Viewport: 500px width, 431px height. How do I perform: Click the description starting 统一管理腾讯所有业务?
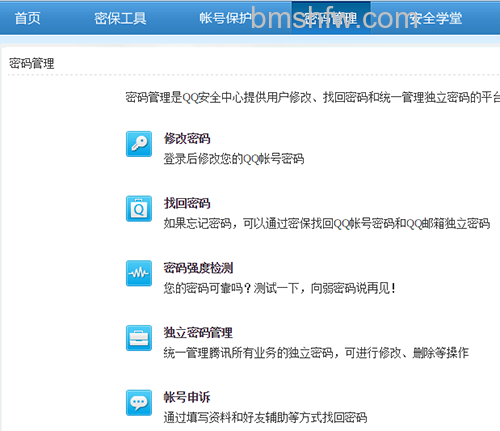click(x=316, y=353)
